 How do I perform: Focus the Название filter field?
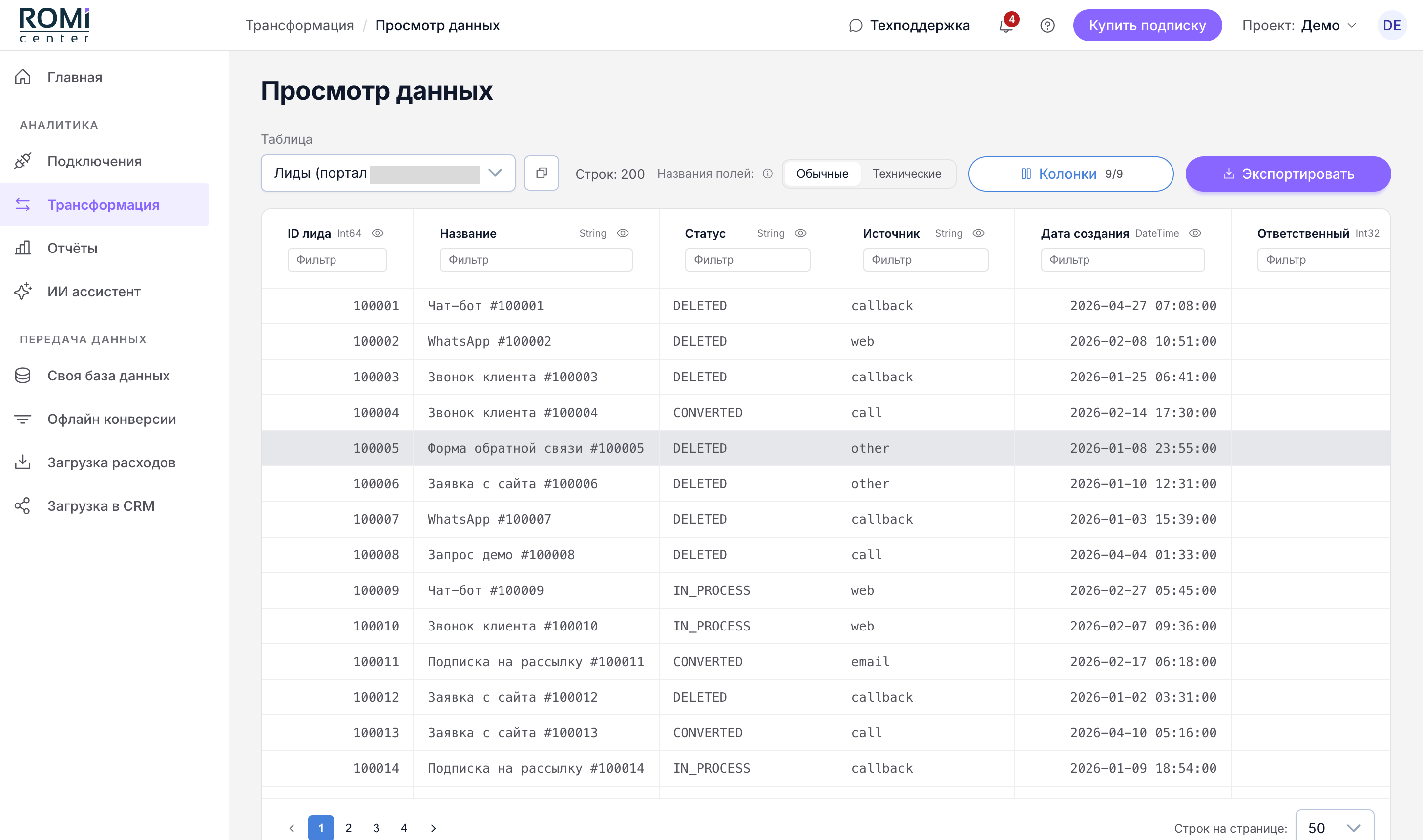tap(536, 260)
